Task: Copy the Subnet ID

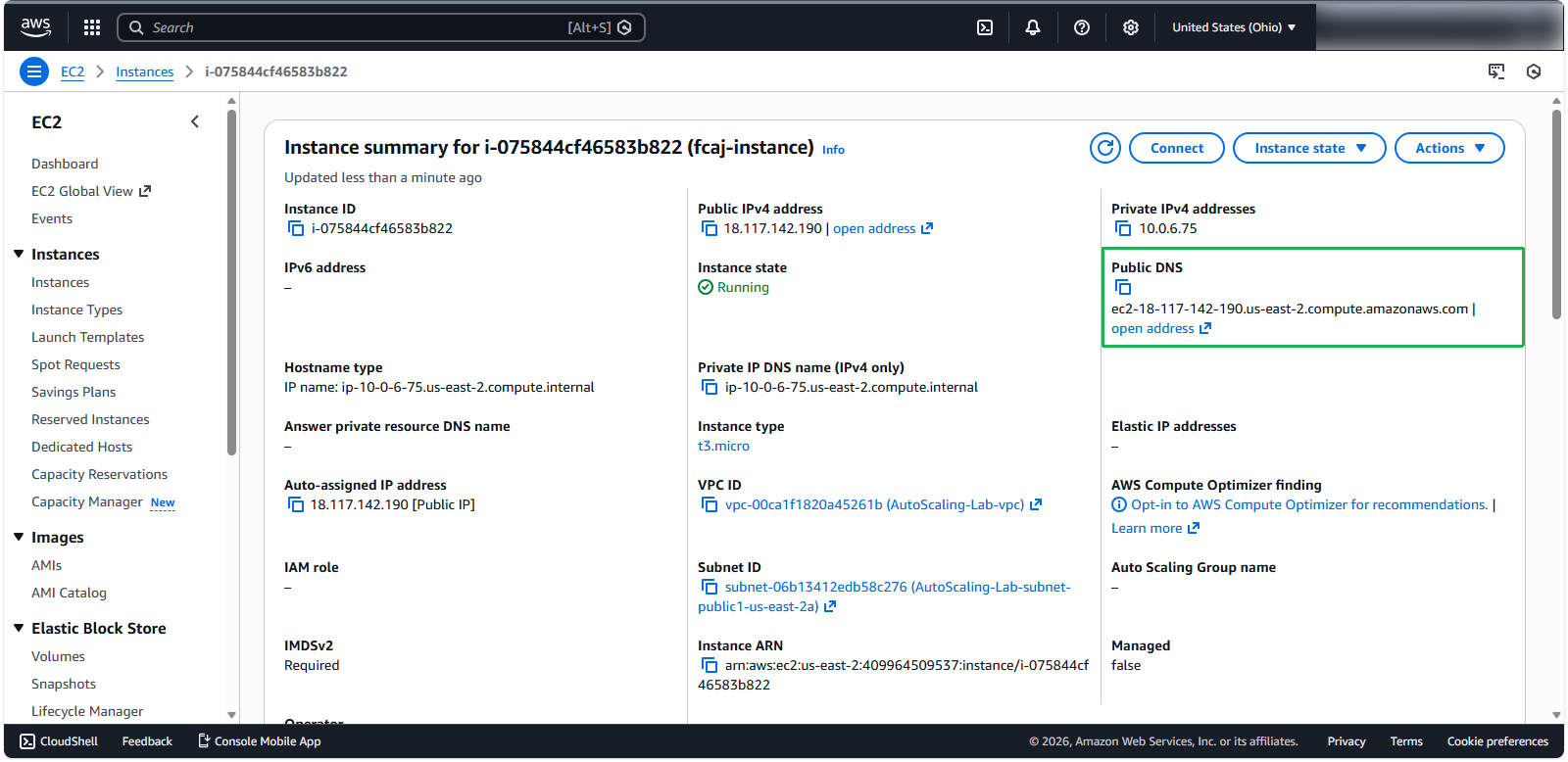Action: click(x=710, y=587)
